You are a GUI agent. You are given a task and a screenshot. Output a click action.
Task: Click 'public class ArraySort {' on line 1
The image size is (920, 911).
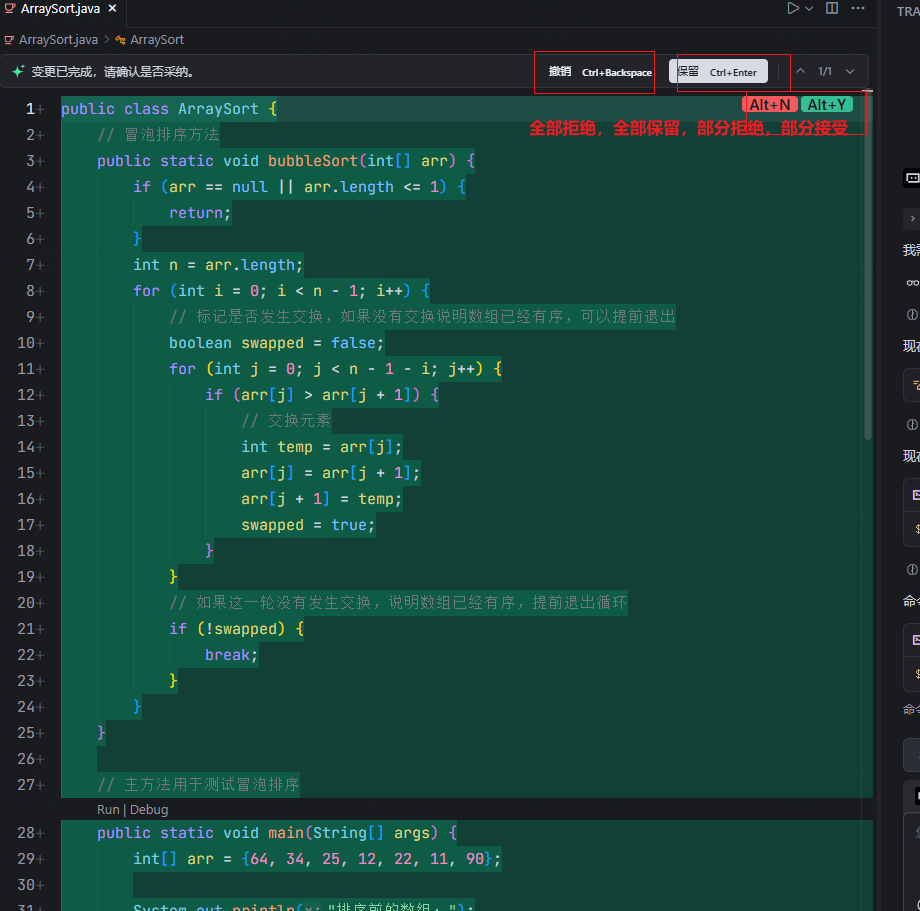click(x=169, y=109)
